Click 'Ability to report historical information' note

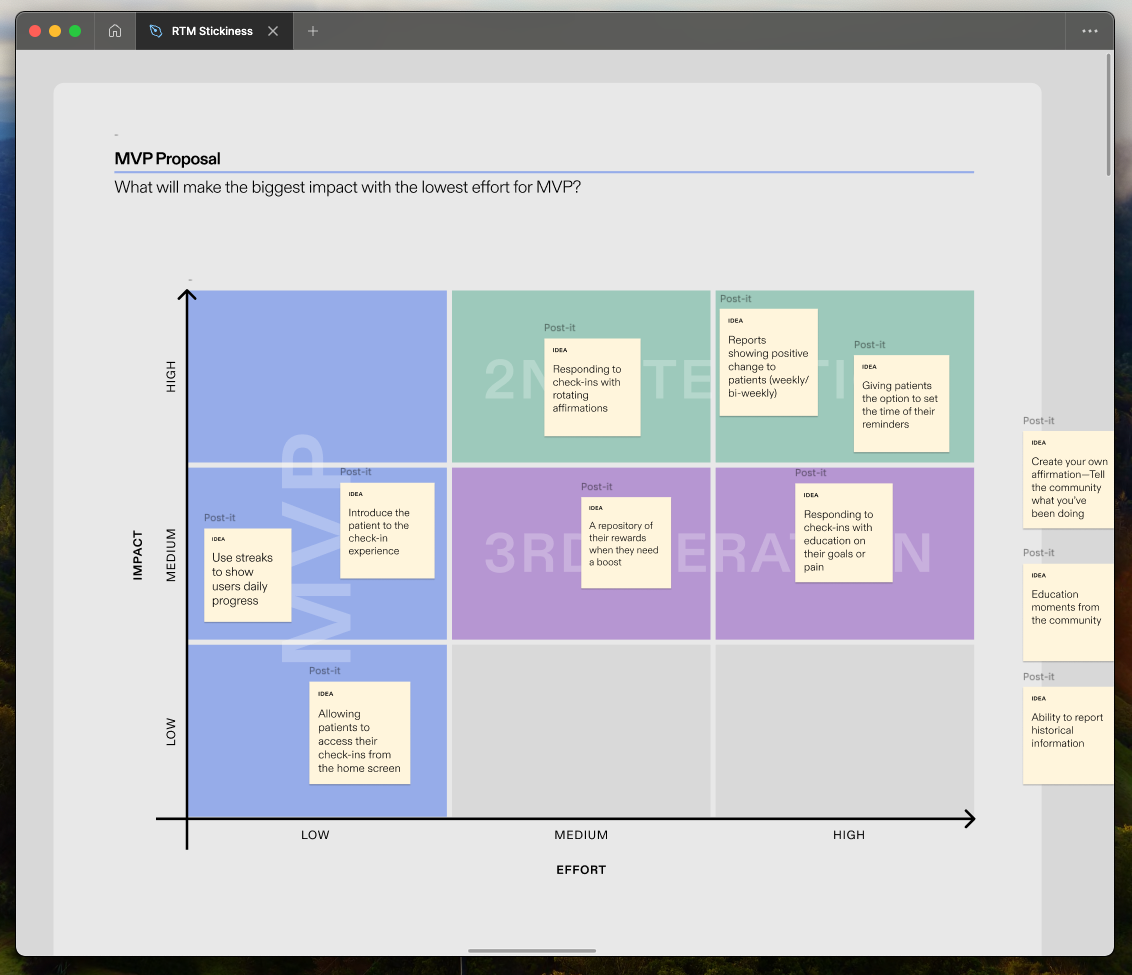pos(1068,735)
